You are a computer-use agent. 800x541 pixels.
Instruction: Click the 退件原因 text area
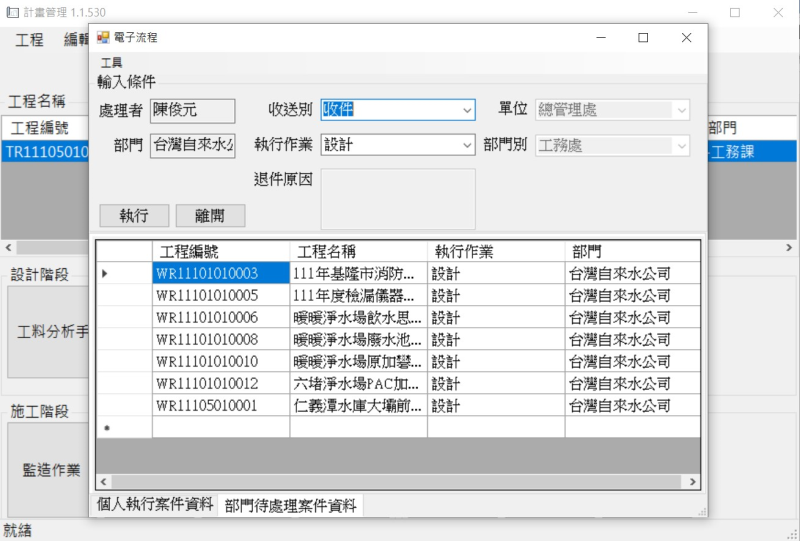[x=398, y=199]
